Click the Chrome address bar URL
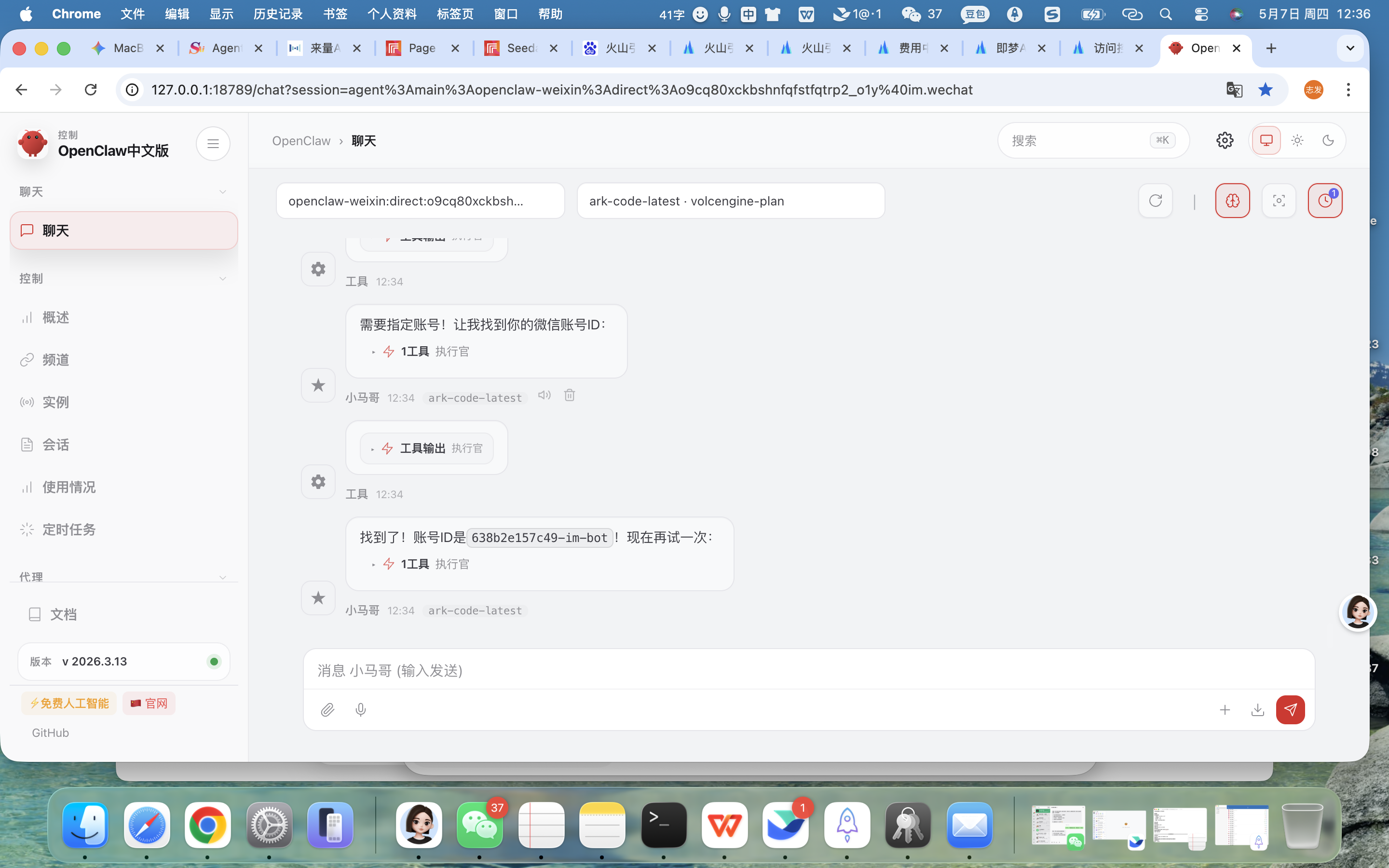This screenshot has height=868, width=1389. coord(561,90)
